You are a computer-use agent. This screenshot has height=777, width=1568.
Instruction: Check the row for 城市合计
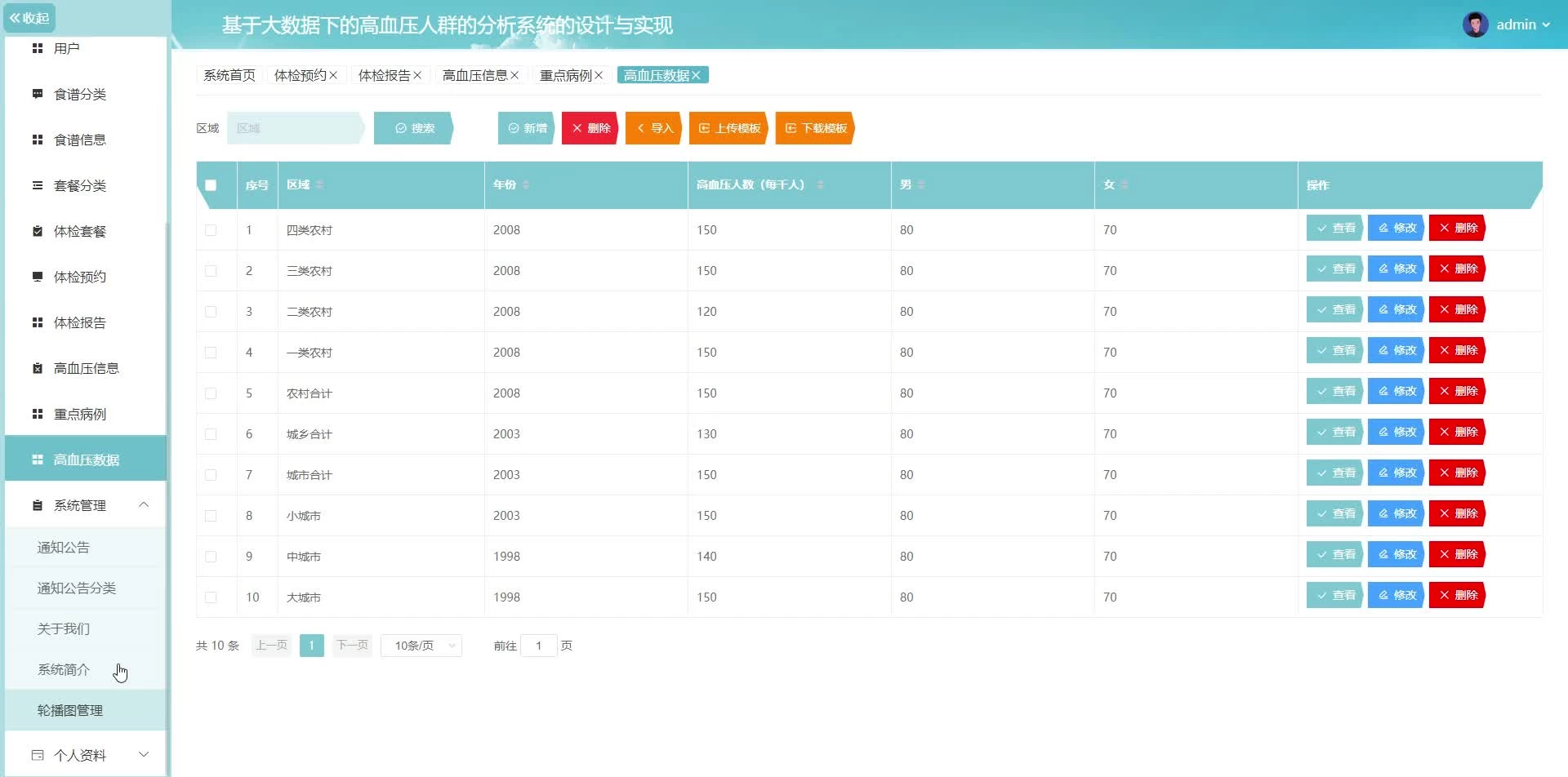tap(211, 475)
